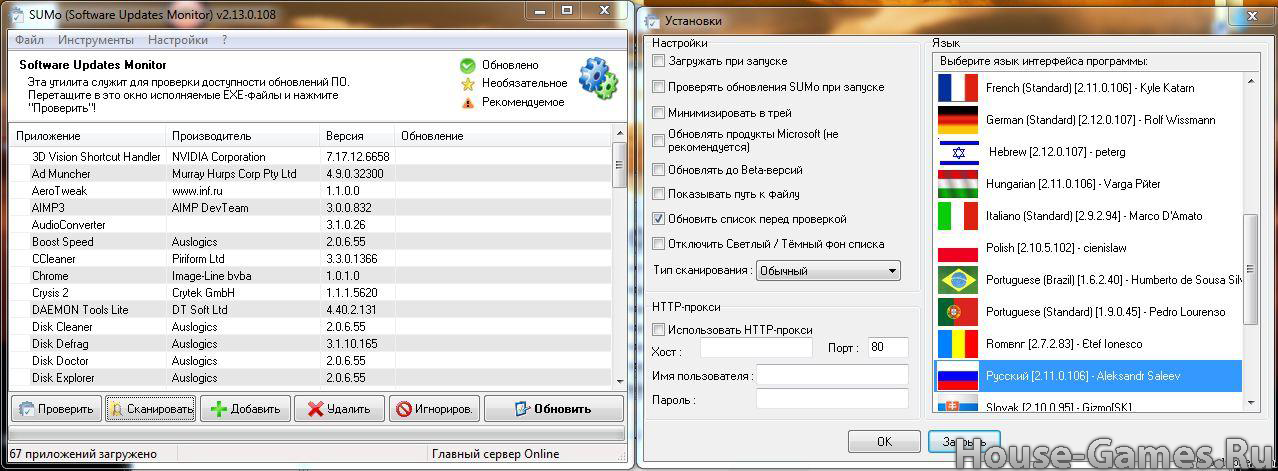1278x471 pixels.
Task: Click OK in the Установки dialog
Action: click(x=884, y=441)
